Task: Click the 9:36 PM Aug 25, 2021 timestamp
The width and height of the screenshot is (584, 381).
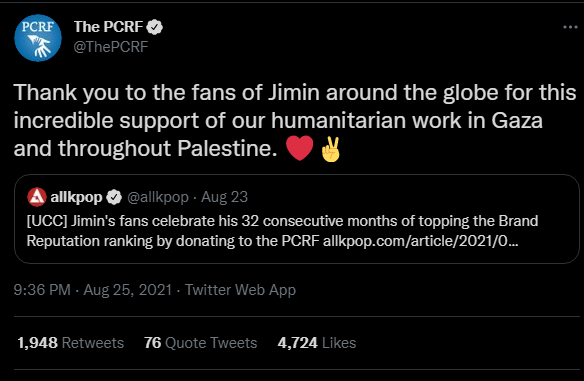Action: pyautogui.click(x=93, y=290)
